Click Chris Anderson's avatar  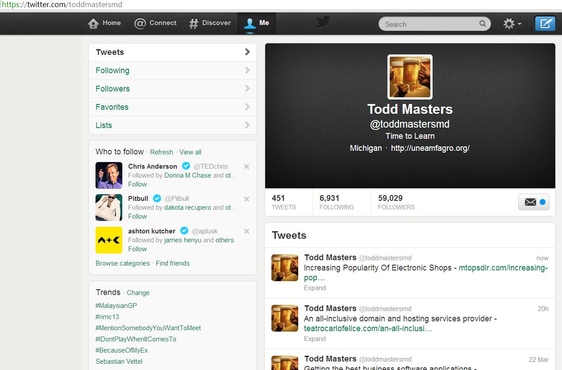tap(109, 175)
